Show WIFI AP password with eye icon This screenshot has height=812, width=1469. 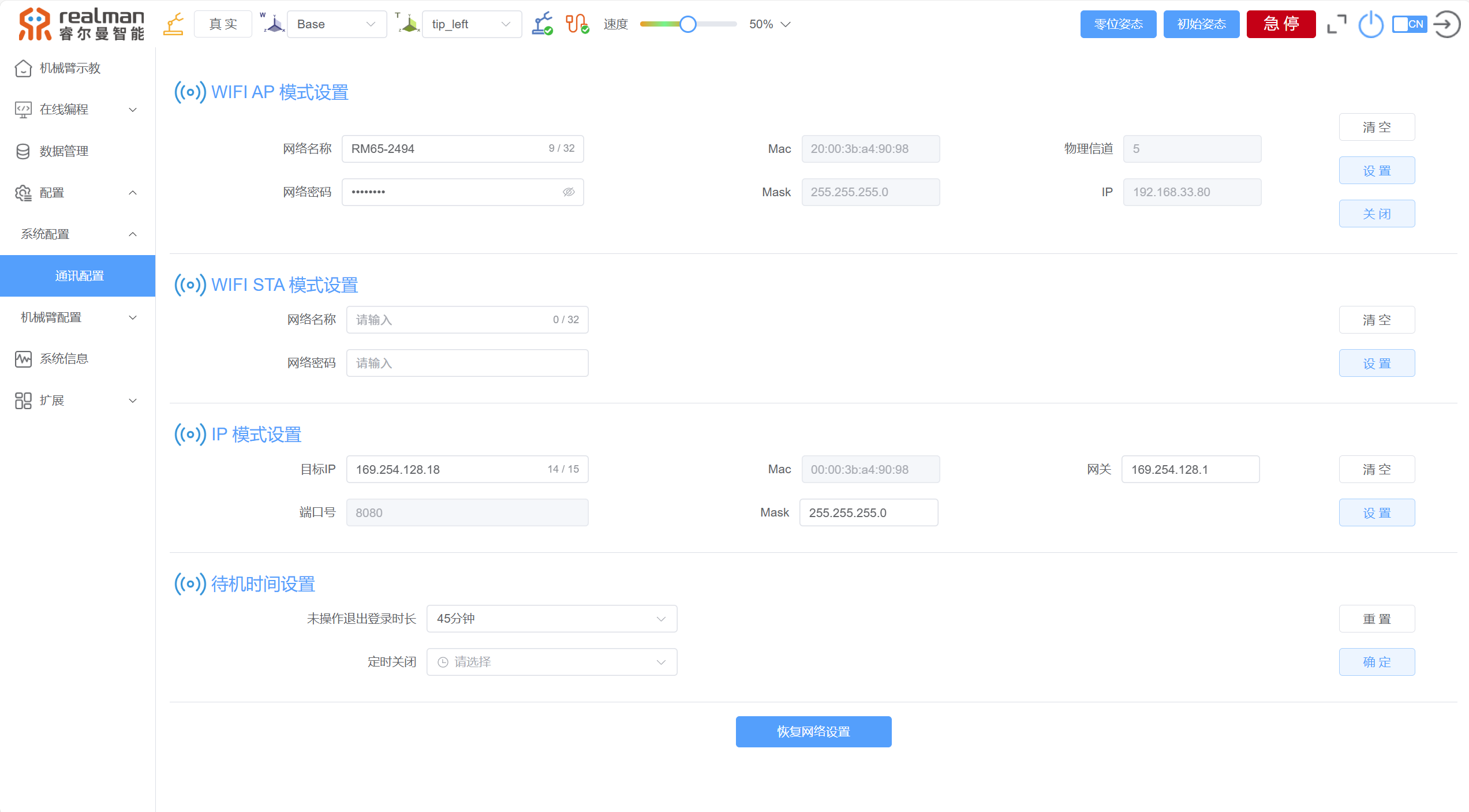coord(569,192)
